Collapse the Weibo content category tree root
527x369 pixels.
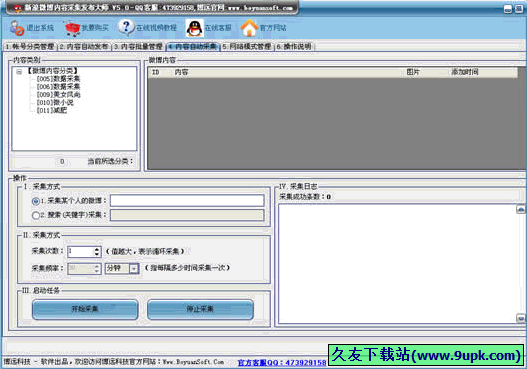click(19, 72)
